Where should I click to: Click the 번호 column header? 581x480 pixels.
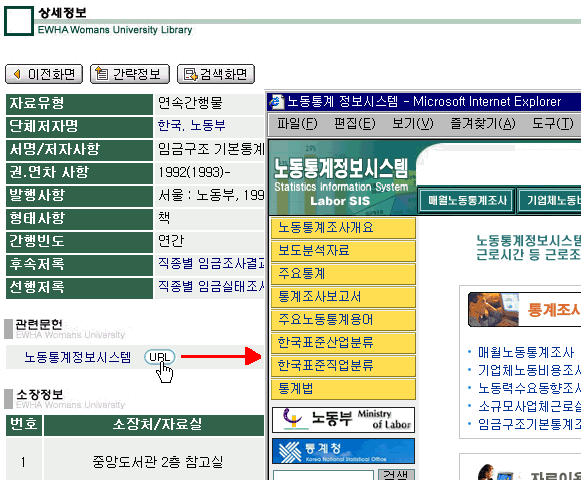click(x=24, y=424)
